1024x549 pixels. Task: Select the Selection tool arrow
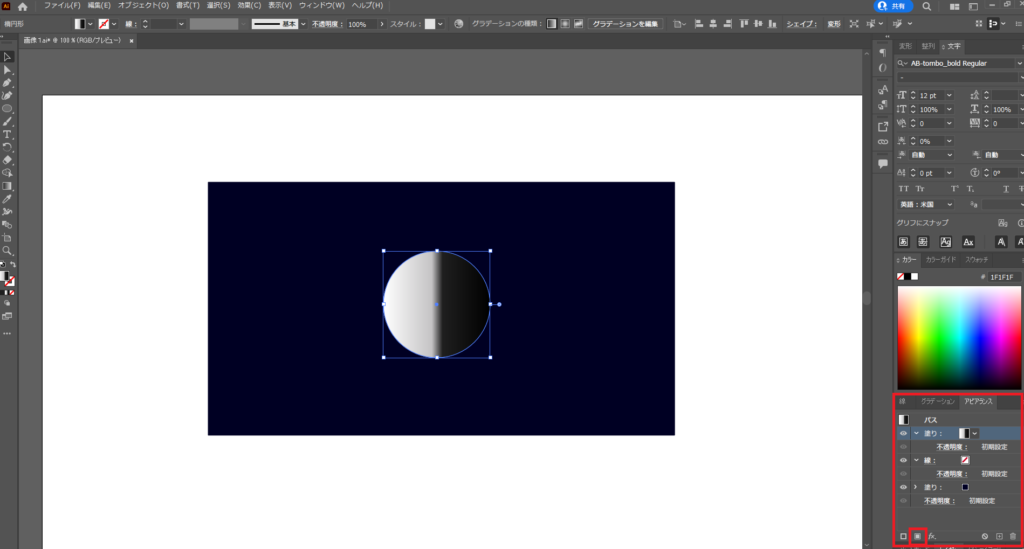(7, 57)
